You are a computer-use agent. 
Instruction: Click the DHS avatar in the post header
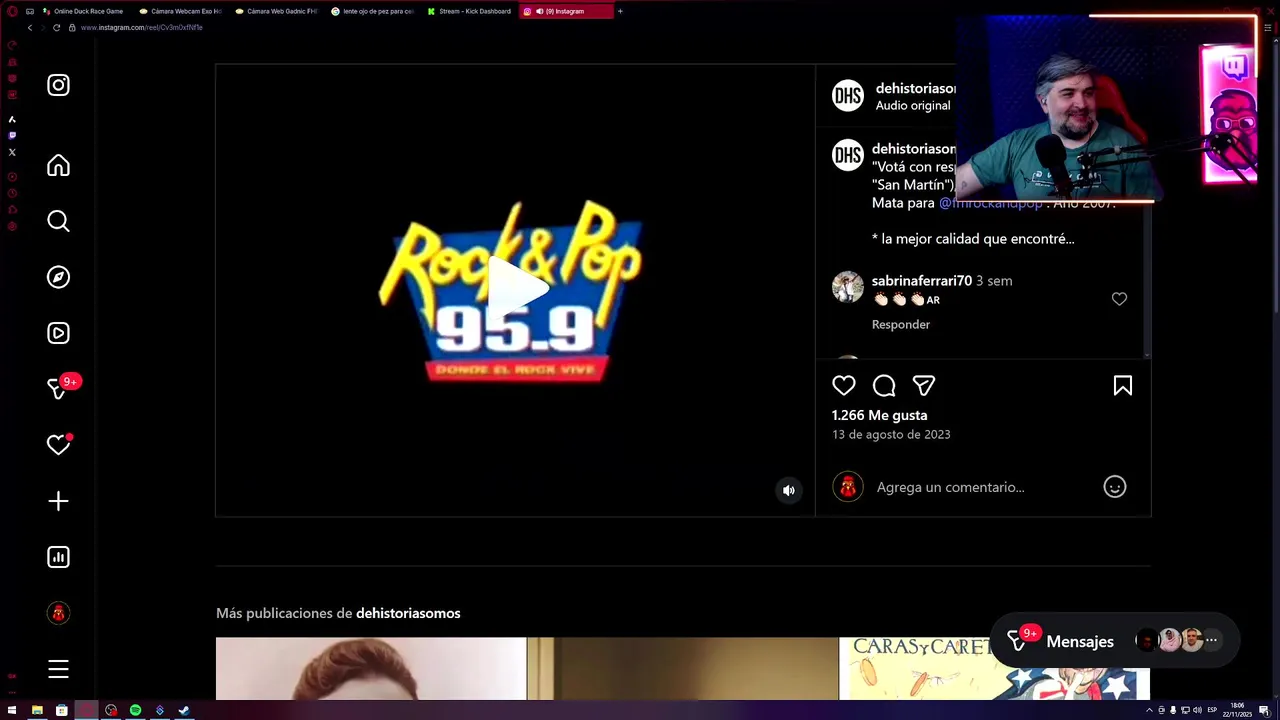848,95
